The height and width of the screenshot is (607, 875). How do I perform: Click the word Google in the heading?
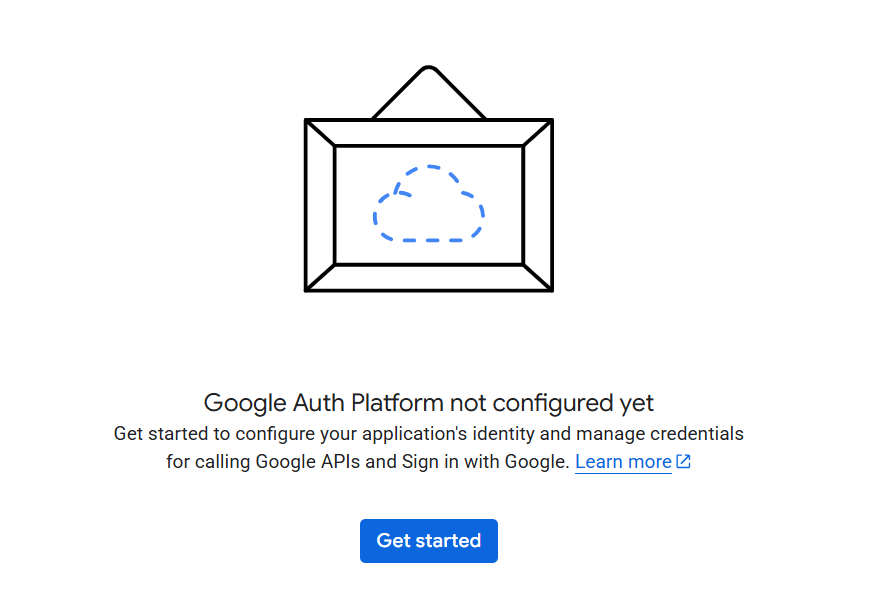pos(245,404)
